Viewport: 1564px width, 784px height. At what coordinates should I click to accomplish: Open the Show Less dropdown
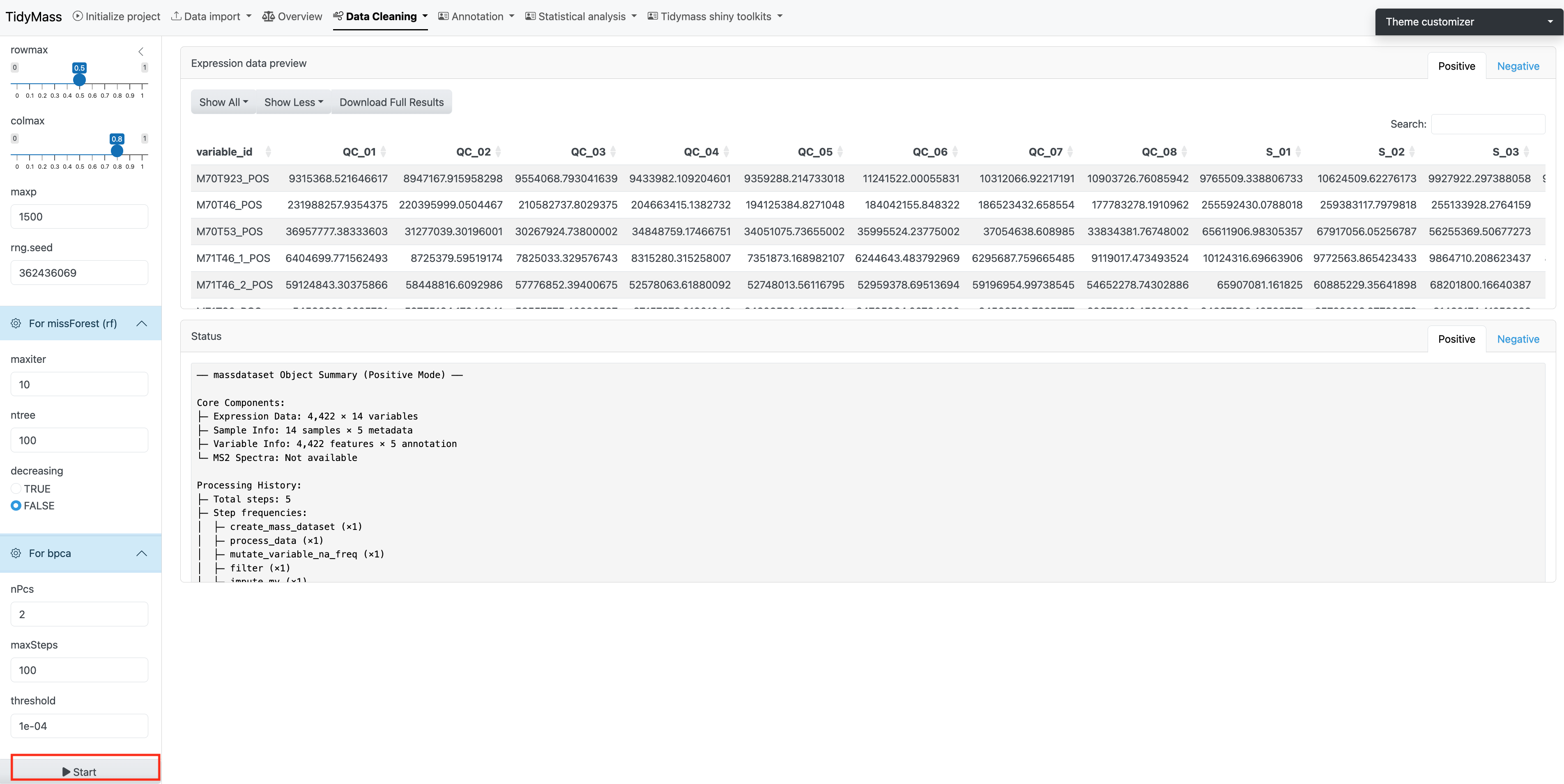coord(293,102)
